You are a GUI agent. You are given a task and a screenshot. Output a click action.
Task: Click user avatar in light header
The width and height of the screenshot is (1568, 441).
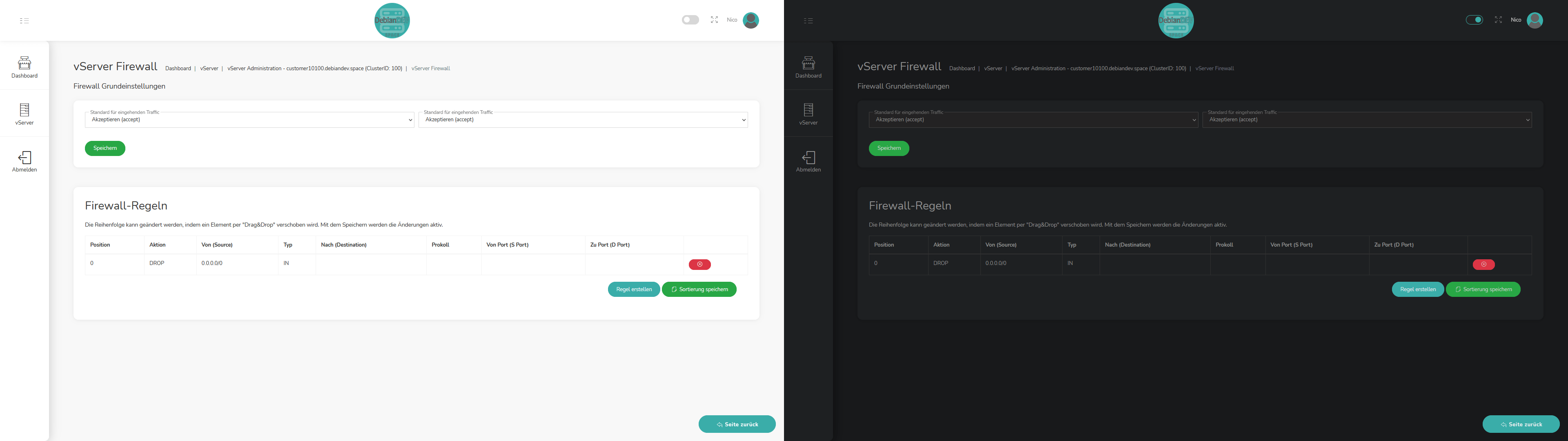[x=751, y=20]
